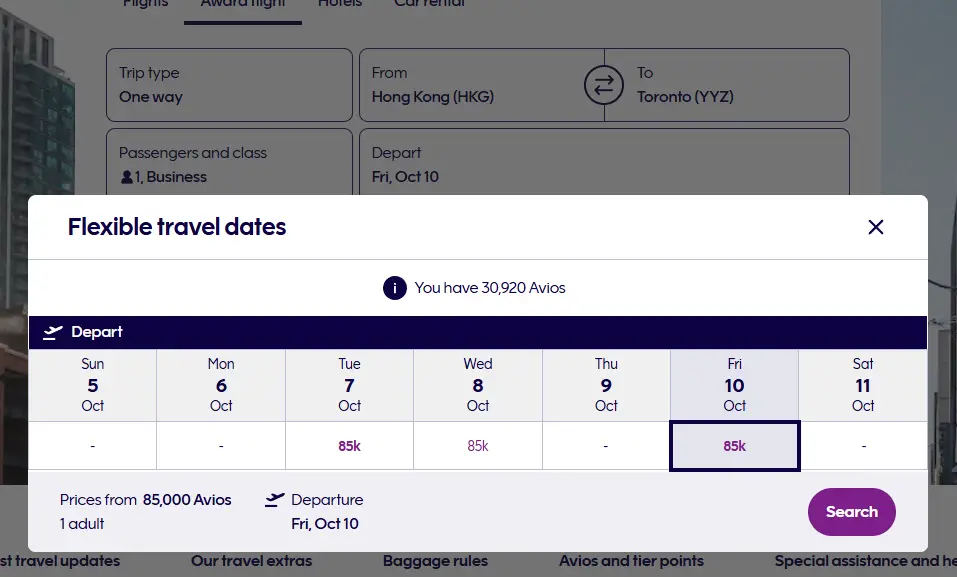
Task: Choose the Friday Oct 10 85k fare
Action: coord(734,446)
